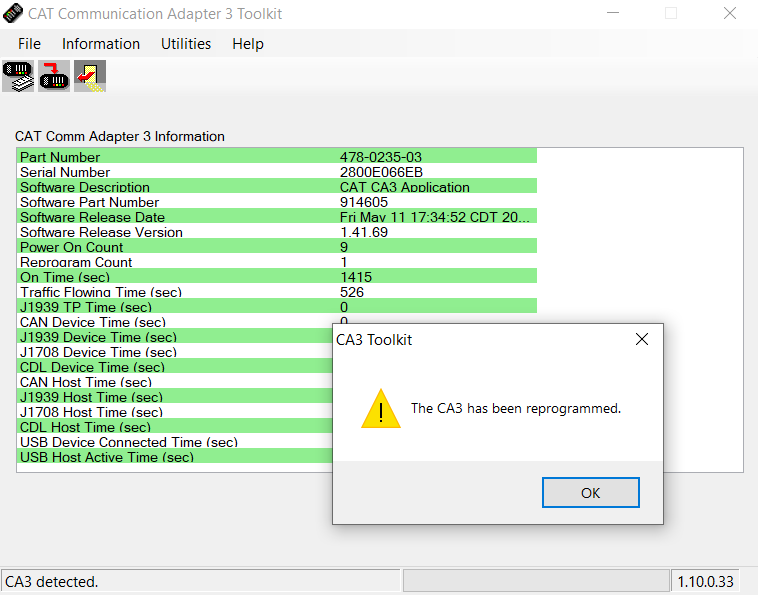Image resolution: width=758 pixels, height=595 pixels.
Task: Select USB Host Active Time (sec) row
Action: (x=175, y=456)
